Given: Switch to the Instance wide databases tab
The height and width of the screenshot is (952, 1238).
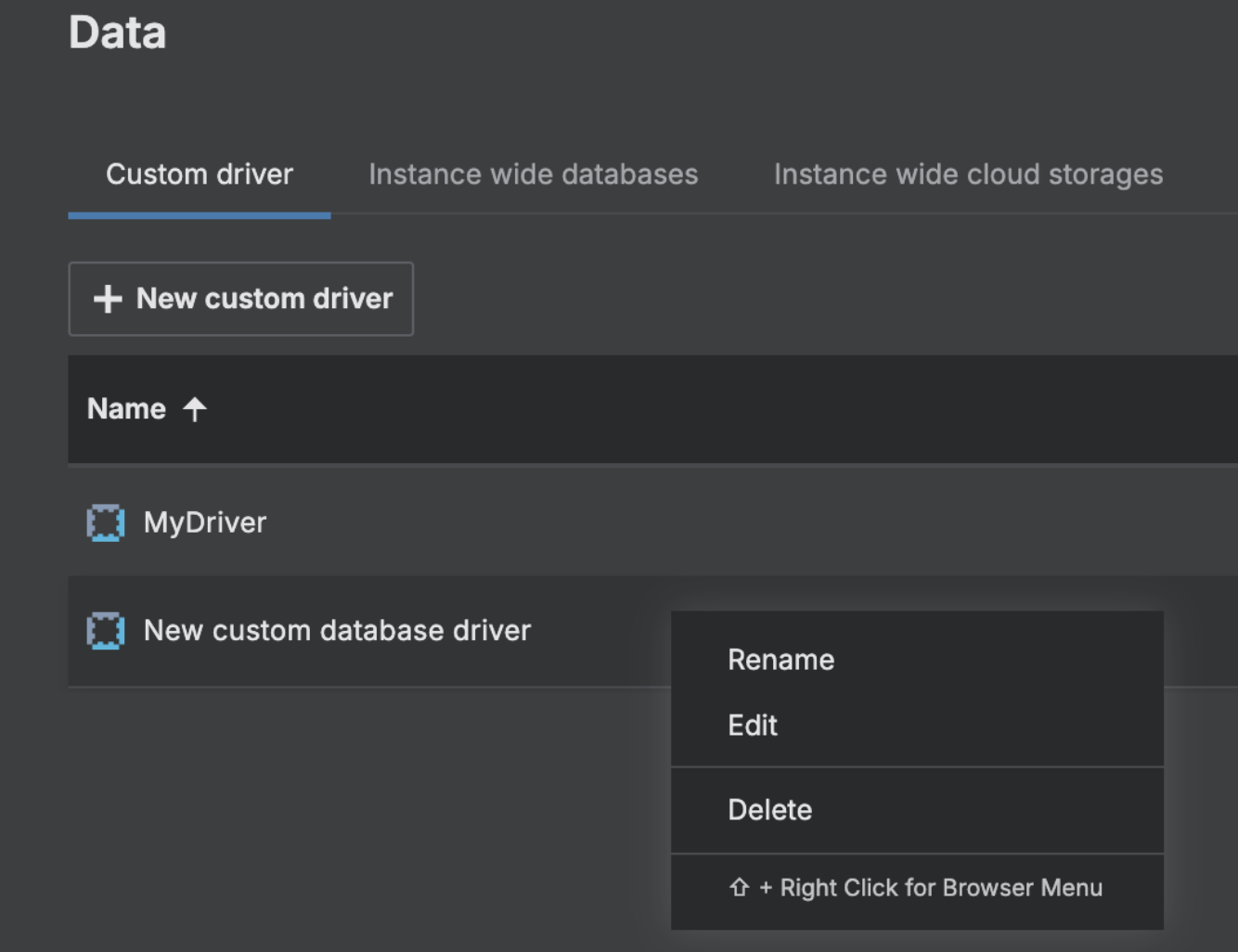Looking at the screenshot, I should coord(533,174).
